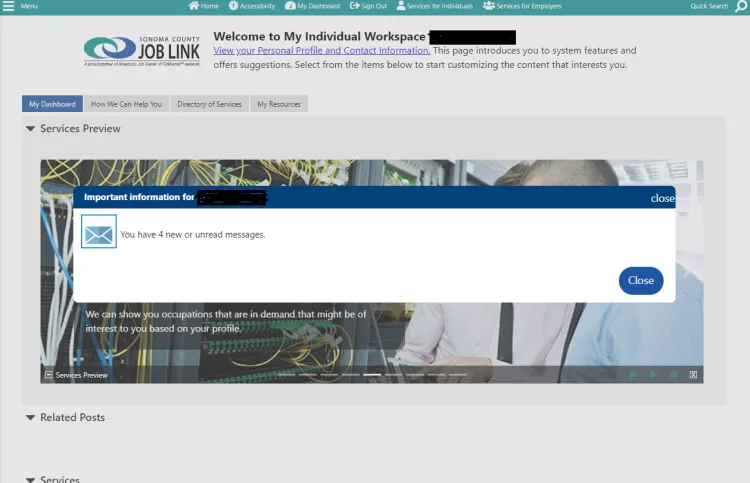Viewport: 750px width, 483px height.
Task: Open Home in top navigation
Action: pos(210,6)
